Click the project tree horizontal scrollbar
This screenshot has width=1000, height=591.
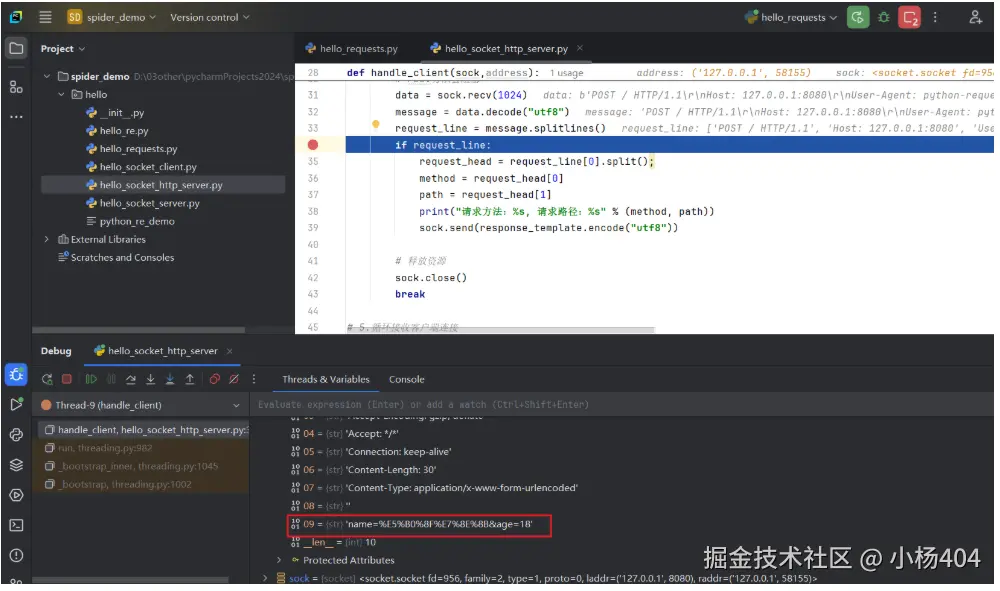138,330
